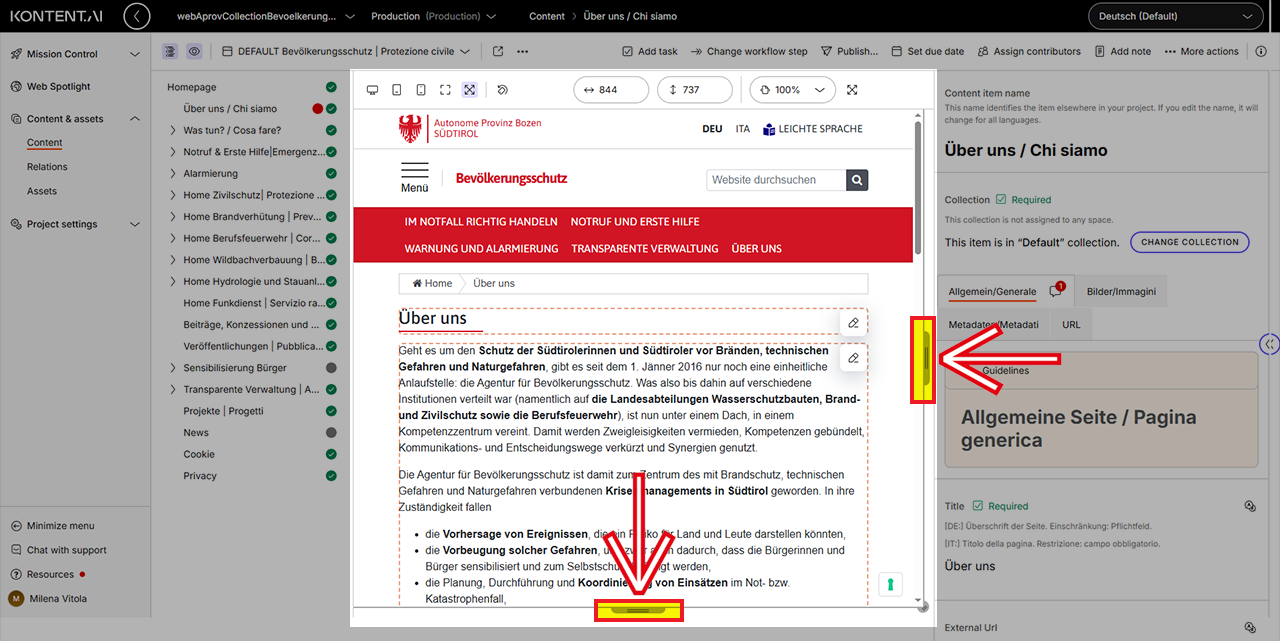This screenshot has height=641, width=1280.
Task: Open the content item info icon
Action: pos(1260,51)
